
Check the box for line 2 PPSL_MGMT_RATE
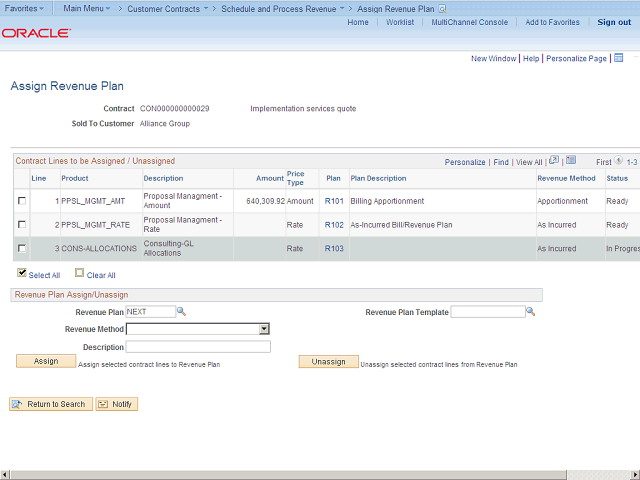point(22,225)
